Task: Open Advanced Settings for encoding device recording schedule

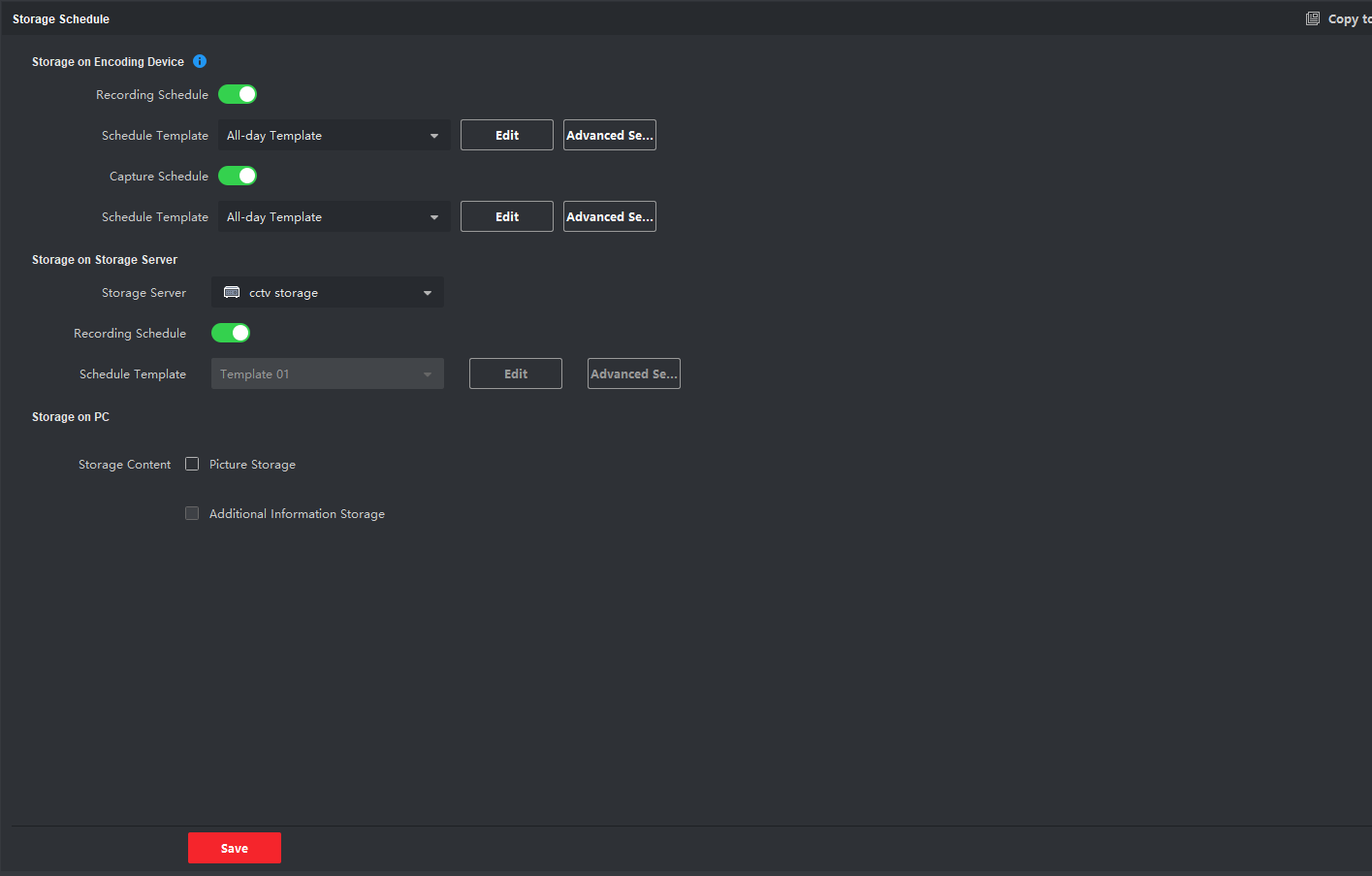Action: [x=610, y=135]
